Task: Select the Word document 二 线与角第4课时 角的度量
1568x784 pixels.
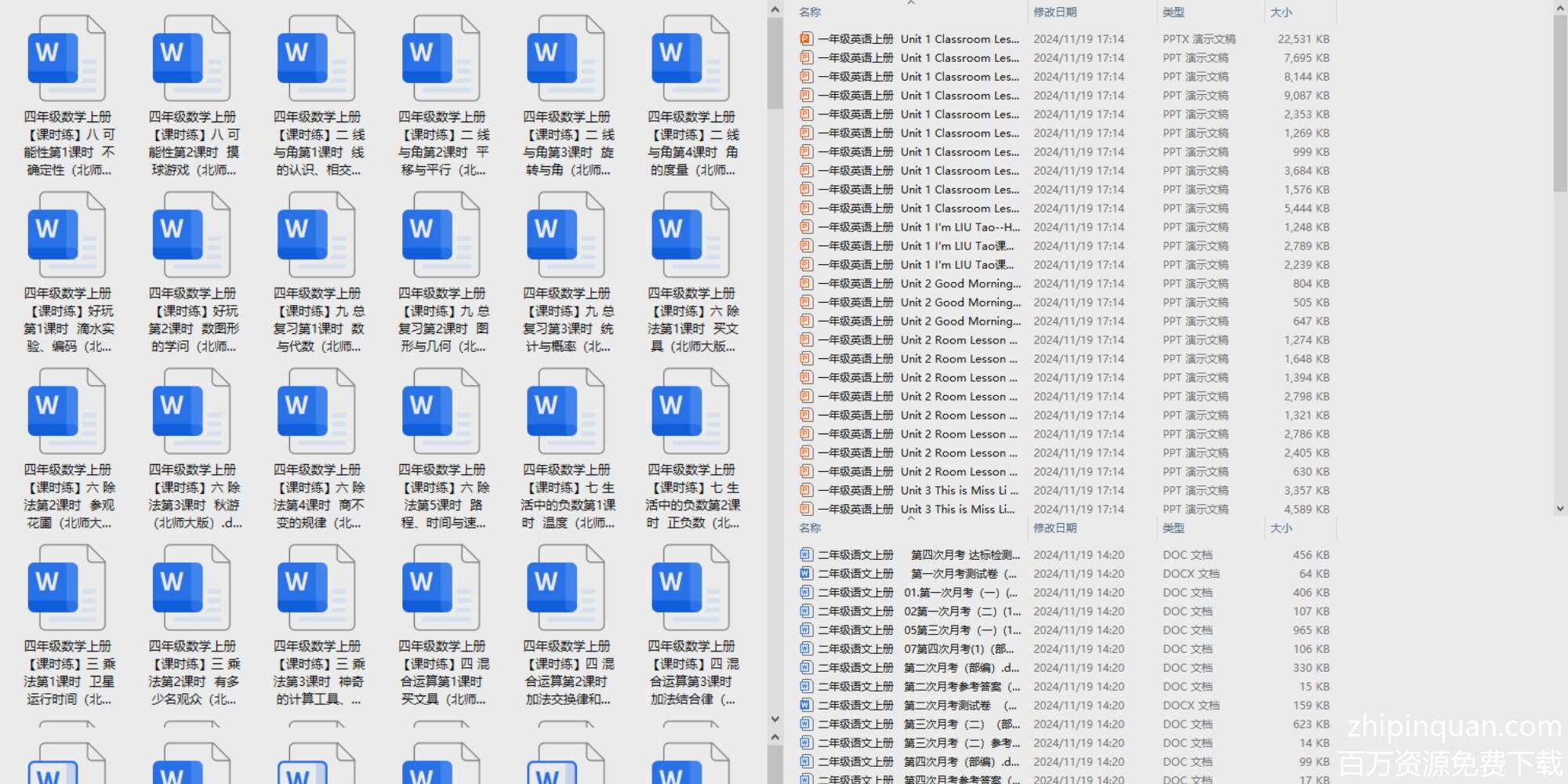Action: (x=691, y=60)
